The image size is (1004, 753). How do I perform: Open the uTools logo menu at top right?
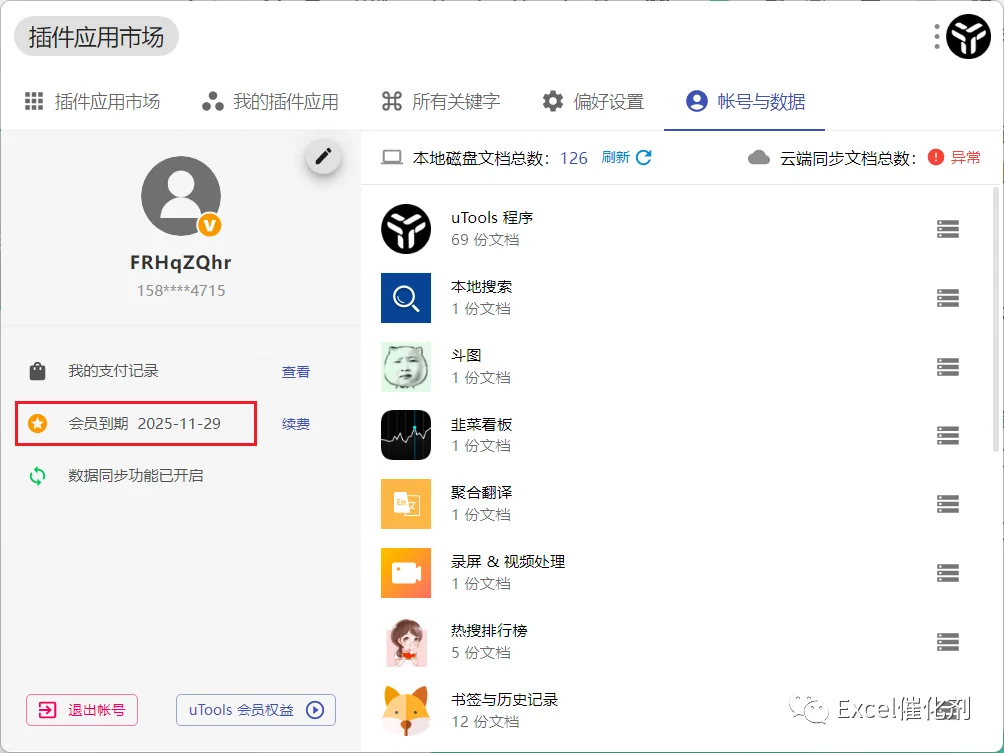click(x=968, y=36)
